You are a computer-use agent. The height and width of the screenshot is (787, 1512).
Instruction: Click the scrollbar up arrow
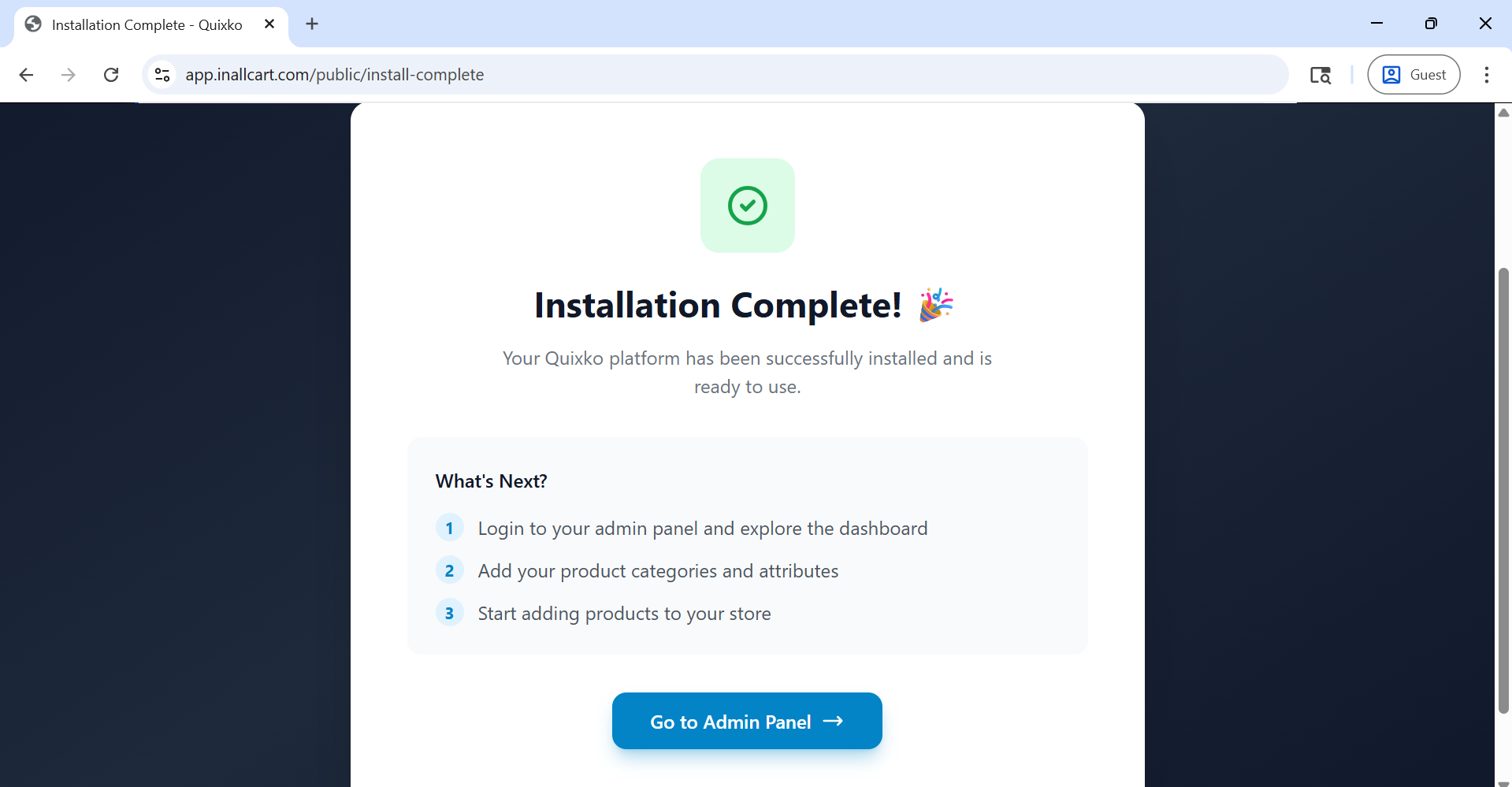1503,113
